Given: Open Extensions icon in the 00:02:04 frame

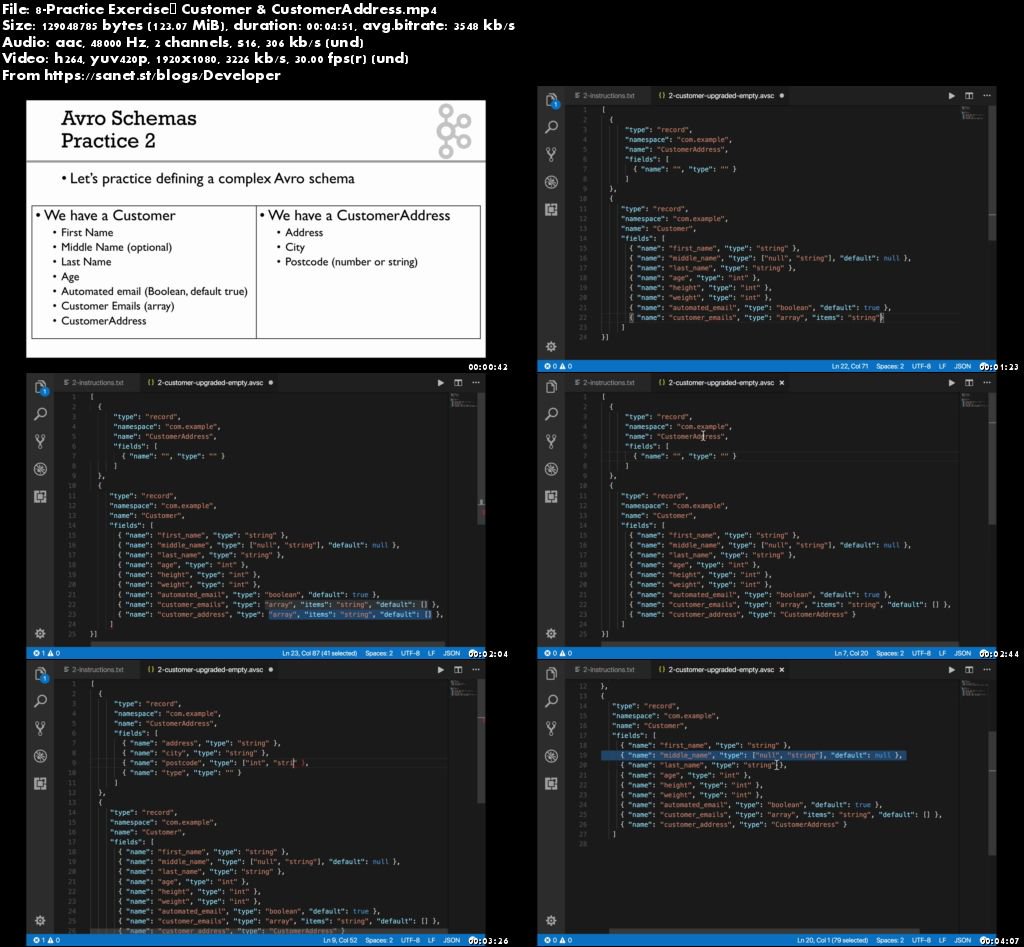Looking at the screenshot, I should [40, 496].
